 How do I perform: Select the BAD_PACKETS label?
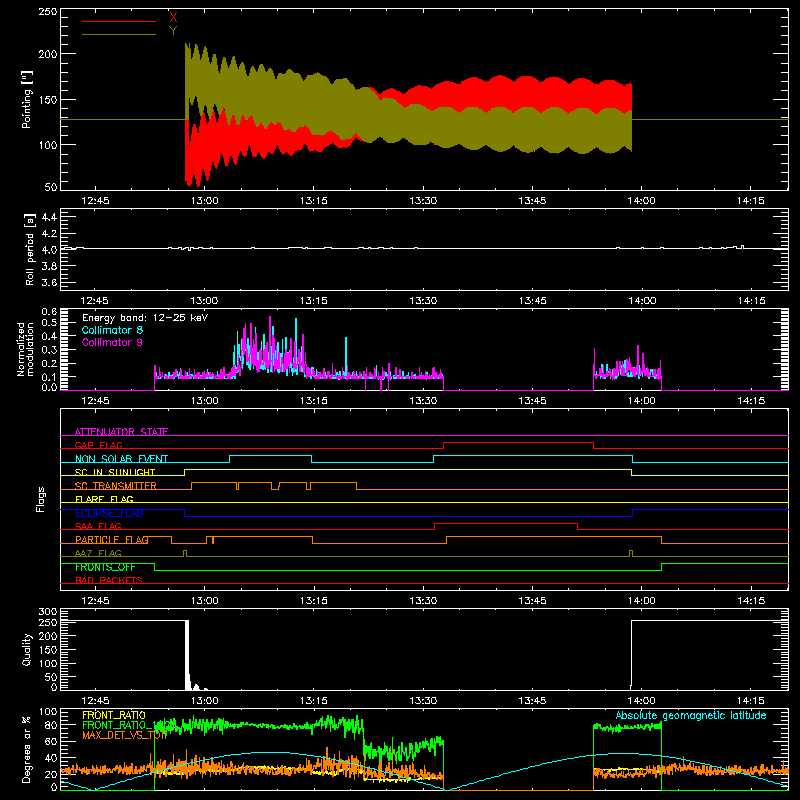click(x=109, y=580)
